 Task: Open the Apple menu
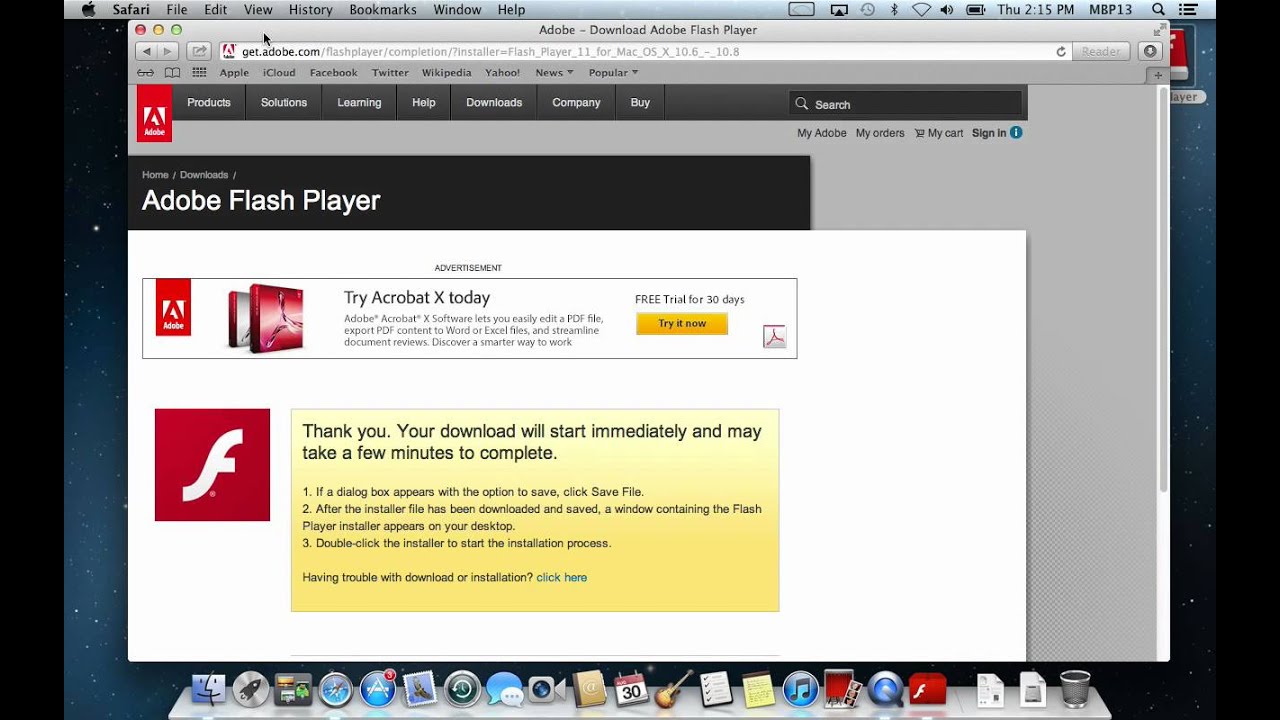point(88,9)
